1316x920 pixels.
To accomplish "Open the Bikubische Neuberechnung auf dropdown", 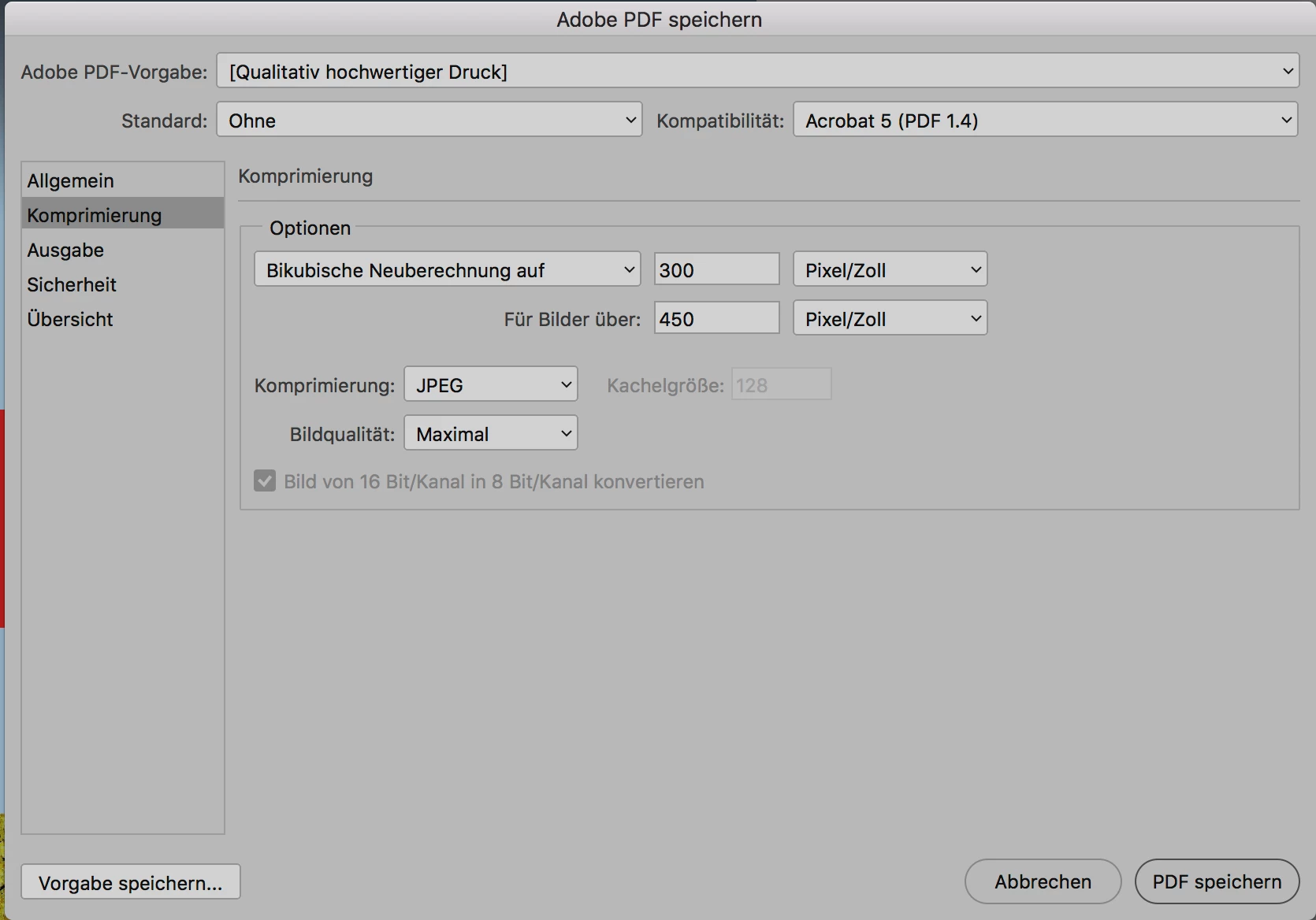I will point(447,269).
